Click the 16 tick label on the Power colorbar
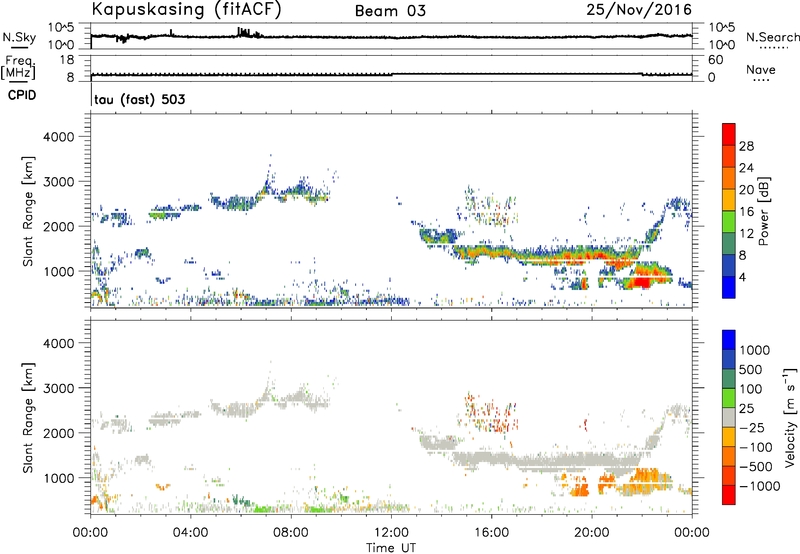This screenshot has height=554, width=800. pyautogui.click(x=746, y=212)
